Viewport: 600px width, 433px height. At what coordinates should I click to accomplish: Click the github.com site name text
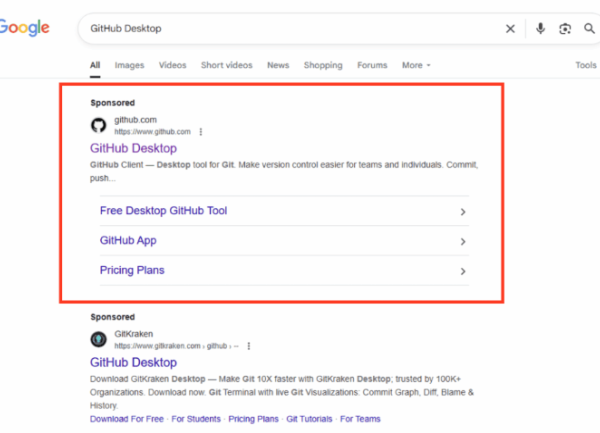(135, 120)
